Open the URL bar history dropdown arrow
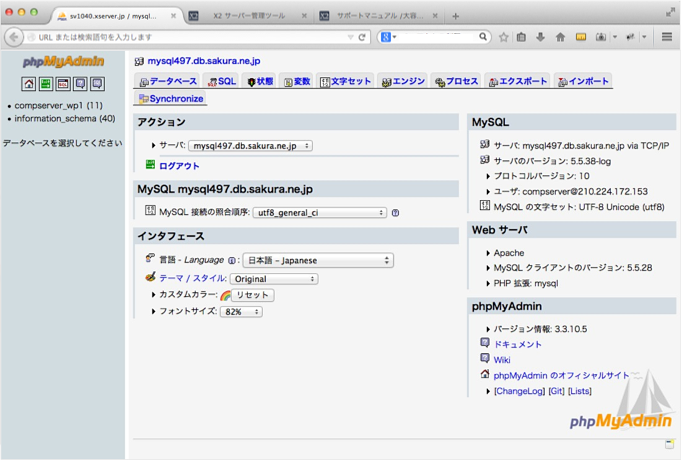 [350, 37]
